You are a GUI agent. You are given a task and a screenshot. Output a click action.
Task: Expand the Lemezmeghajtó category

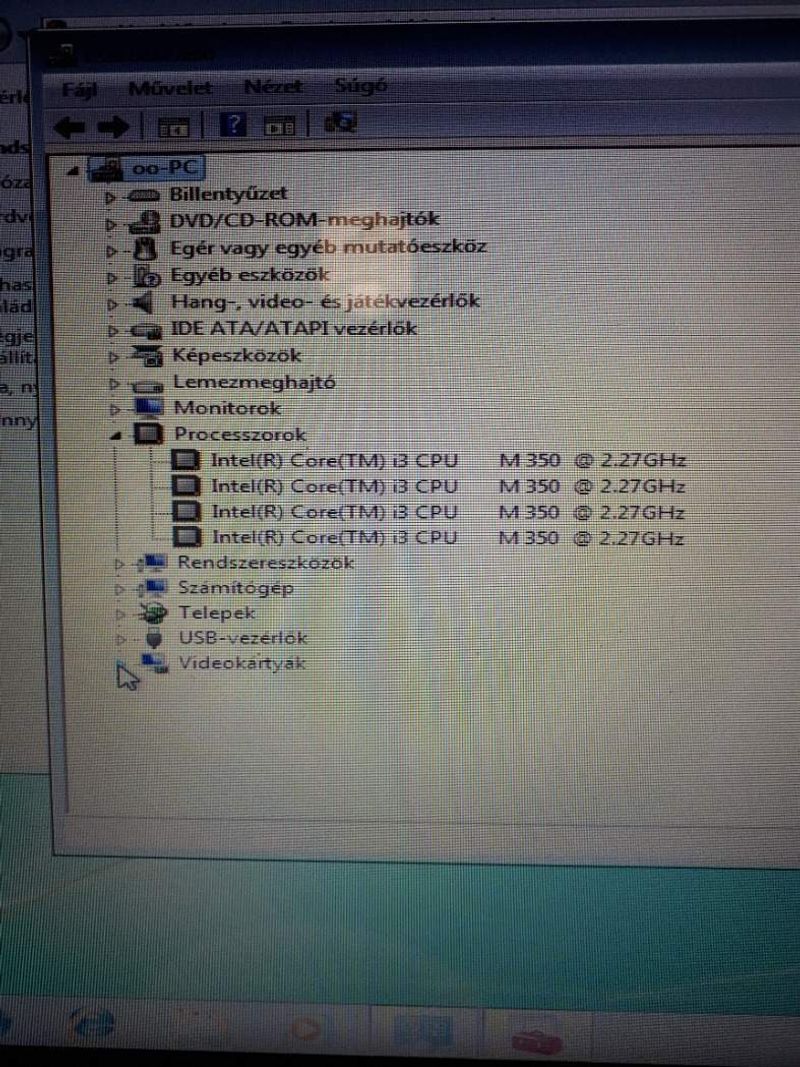(115, 384)
